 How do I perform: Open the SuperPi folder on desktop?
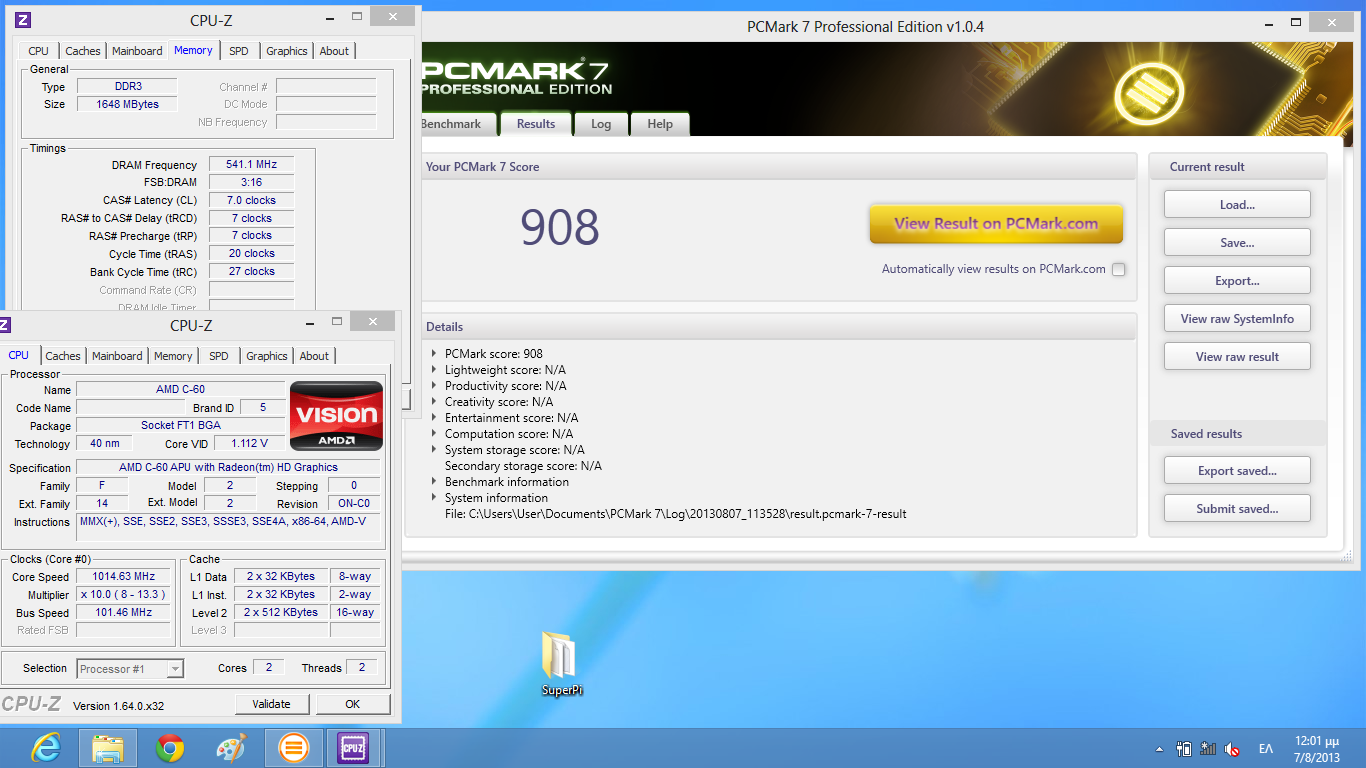point(561,663)
